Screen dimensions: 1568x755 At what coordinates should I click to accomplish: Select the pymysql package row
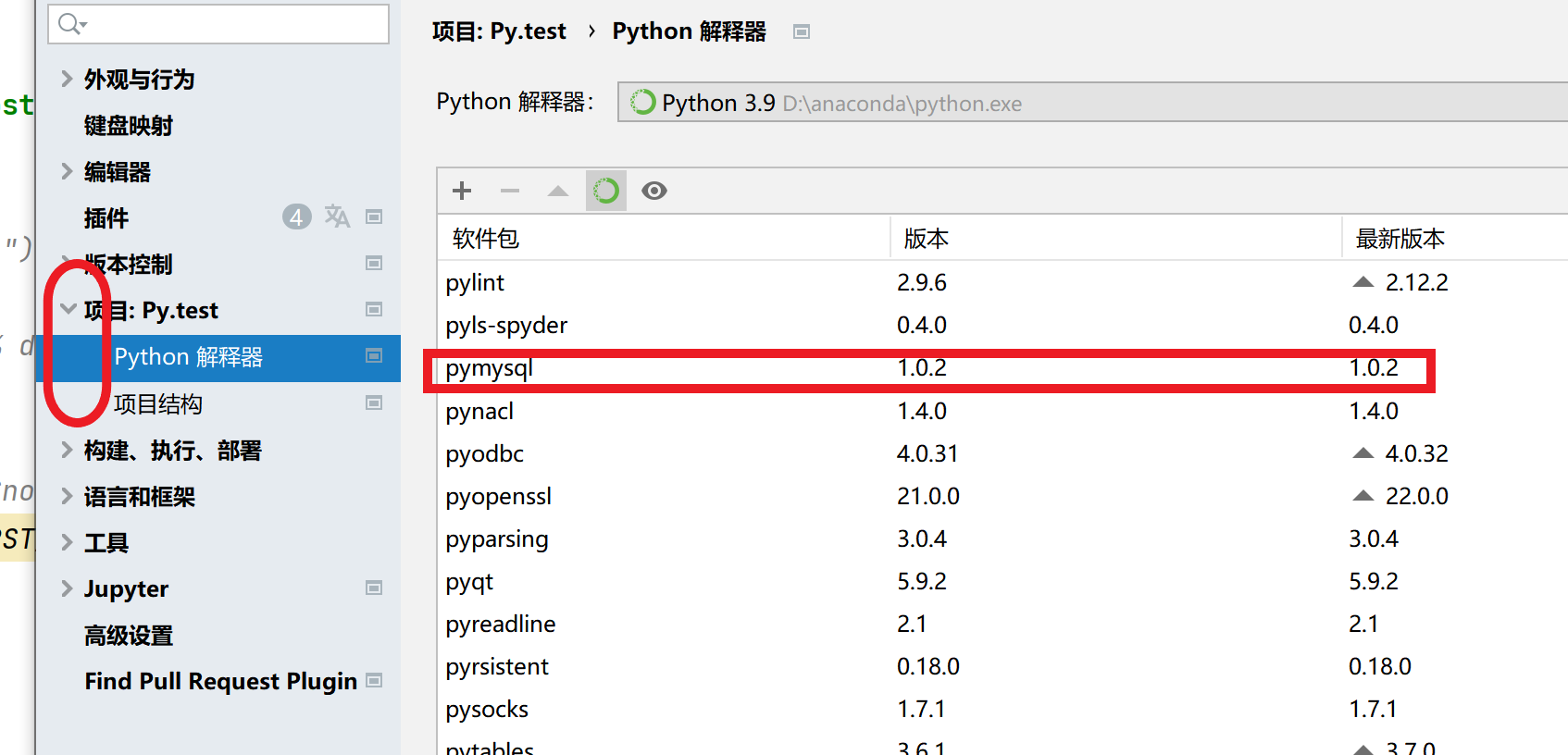point(1002,368)
